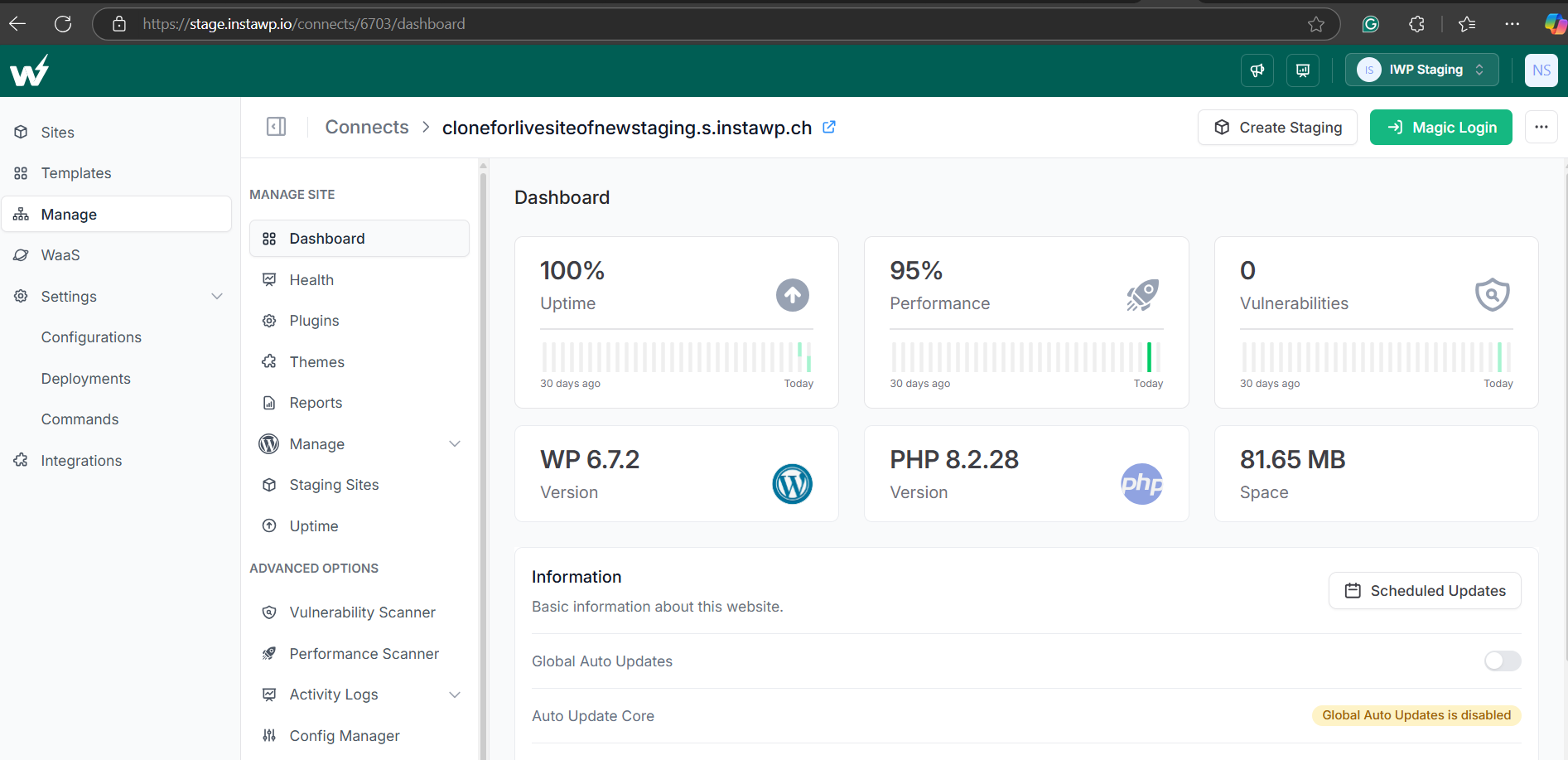Open IWP Staging team switcher dropdown
Screen dimensions: 1568x760
point(1421,70)
